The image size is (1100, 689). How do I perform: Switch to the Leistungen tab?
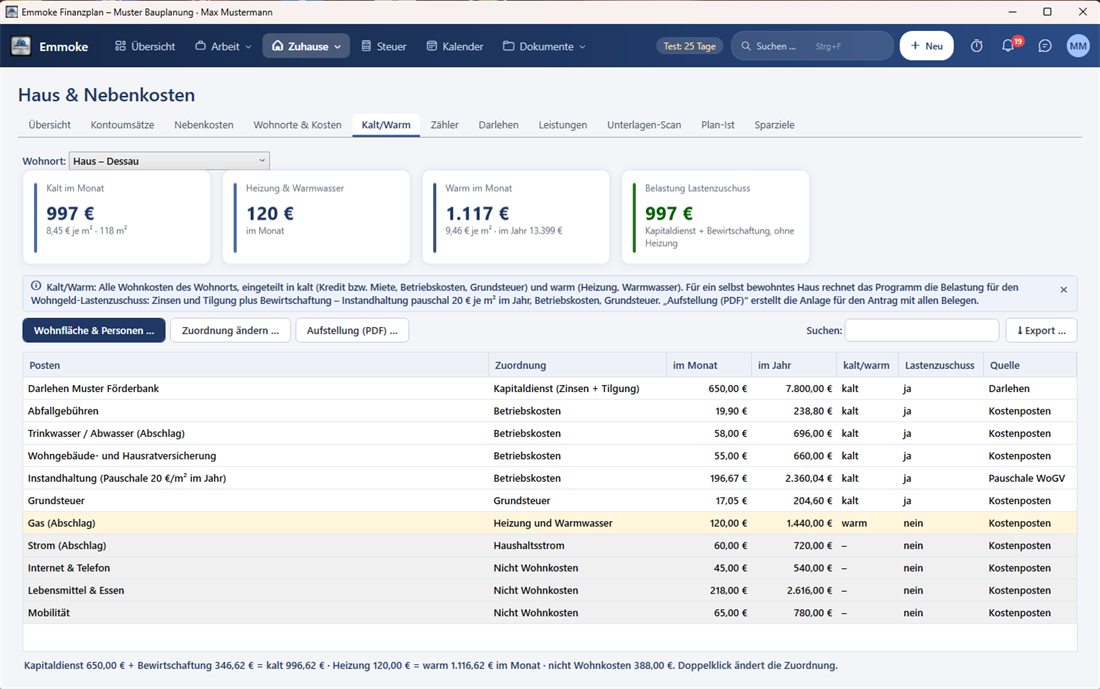point(563,125)
